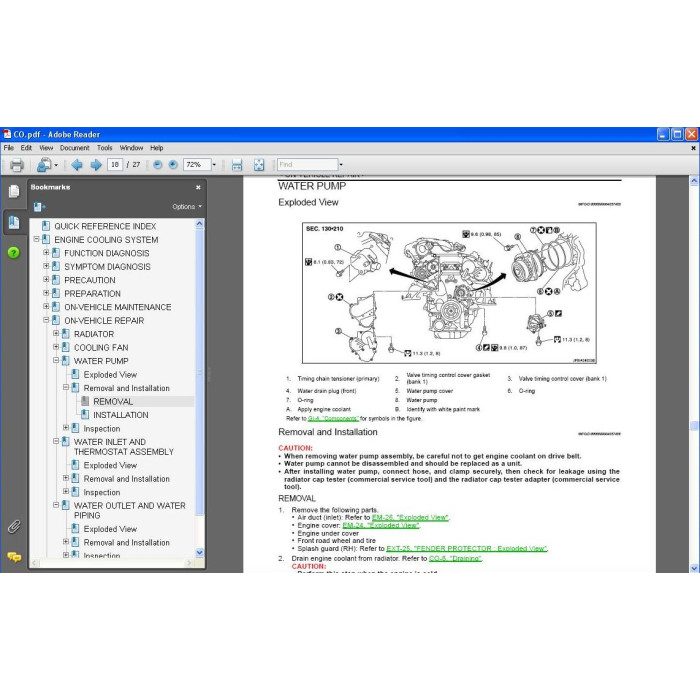The image size is (700, 700).
Task: Close the document with menu-bar X
Action: click(693, 148)
